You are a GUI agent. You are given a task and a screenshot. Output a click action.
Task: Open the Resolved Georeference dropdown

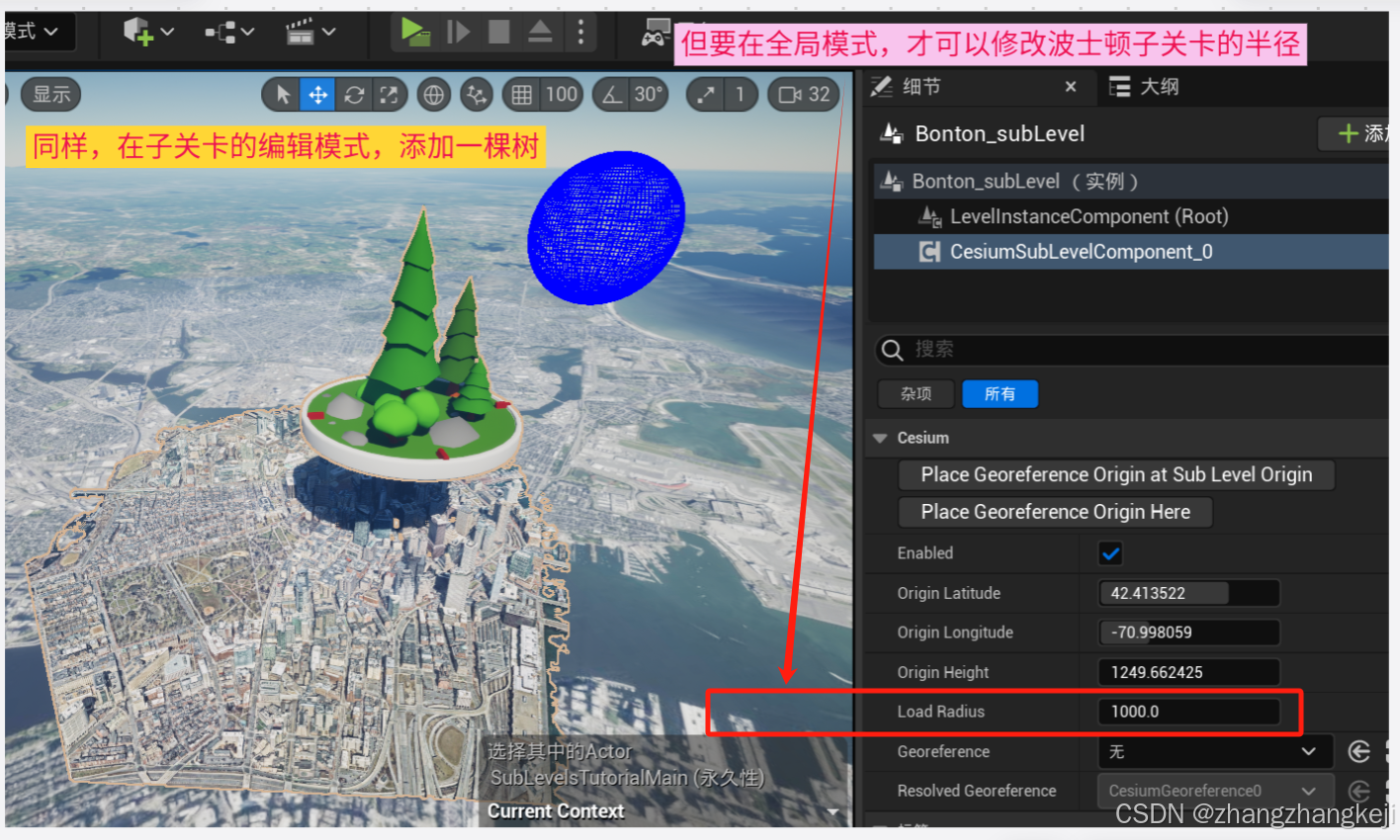(1214, 791)
